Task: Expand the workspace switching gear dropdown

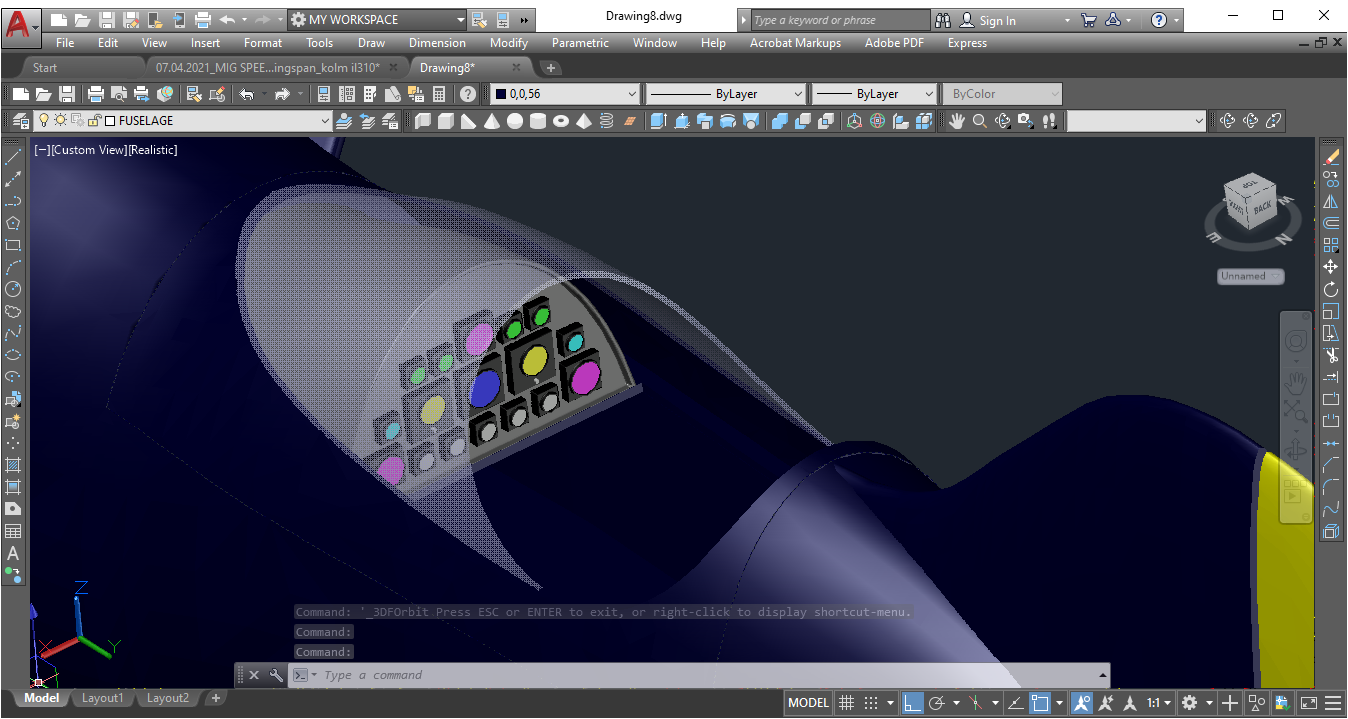Action: pyautogui.click(x=1209, y=703)
